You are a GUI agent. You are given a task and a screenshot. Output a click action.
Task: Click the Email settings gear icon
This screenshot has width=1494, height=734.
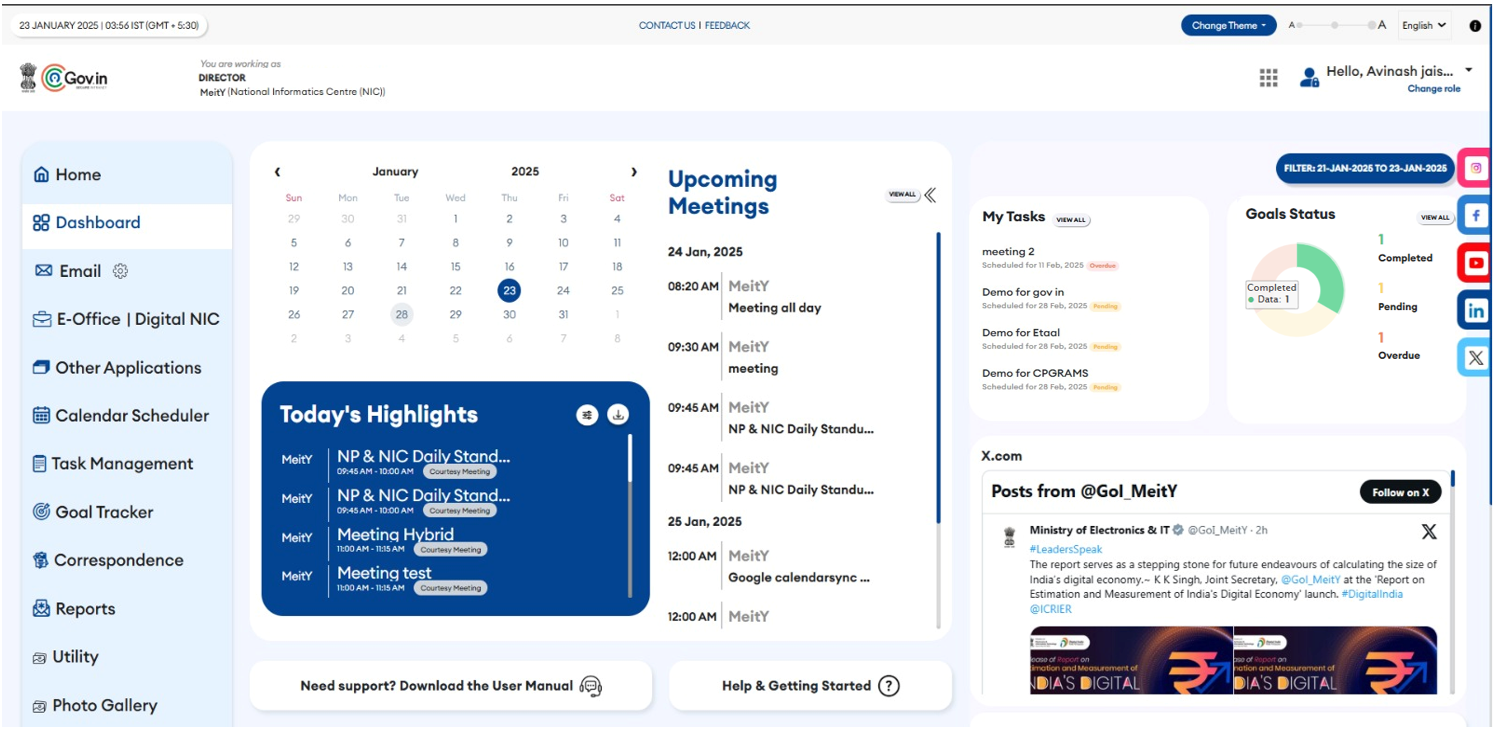pos(120,271)
